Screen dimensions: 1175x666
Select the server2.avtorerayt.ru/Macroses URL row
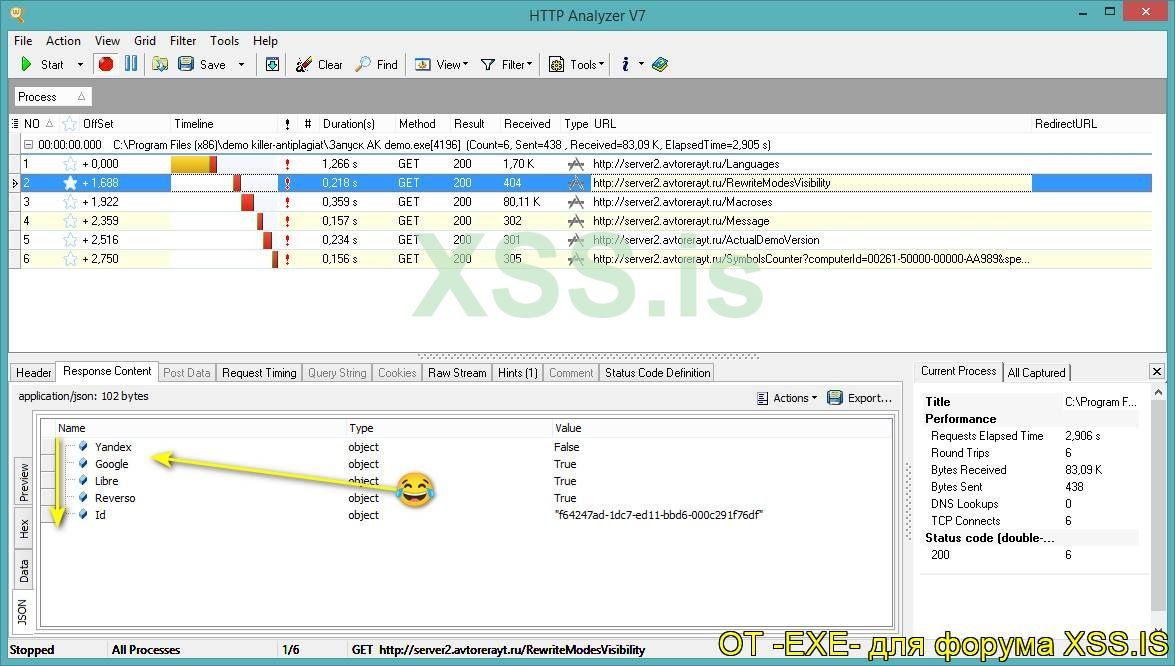coord(682,202)
